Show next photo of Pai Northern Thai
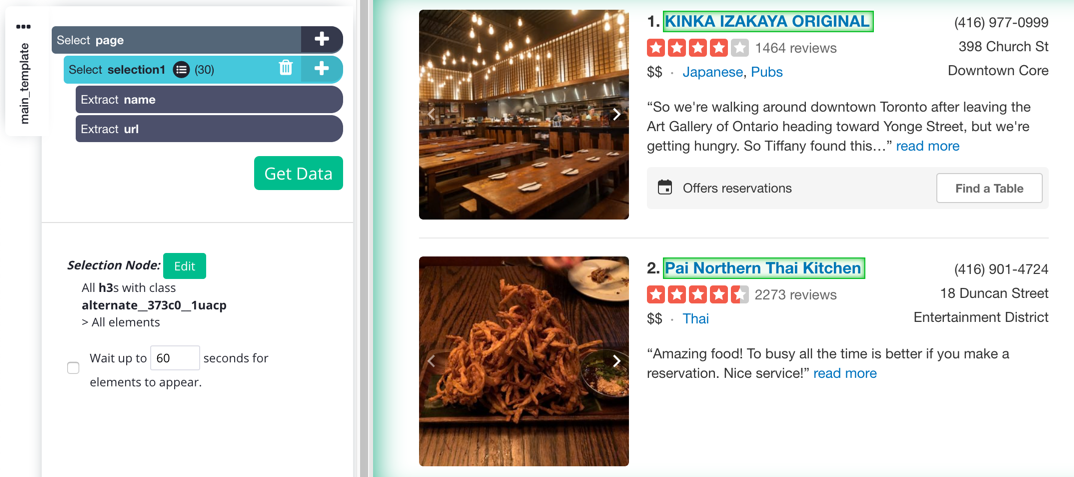The width and height of the screenshot is (1074, 477). 616,361
